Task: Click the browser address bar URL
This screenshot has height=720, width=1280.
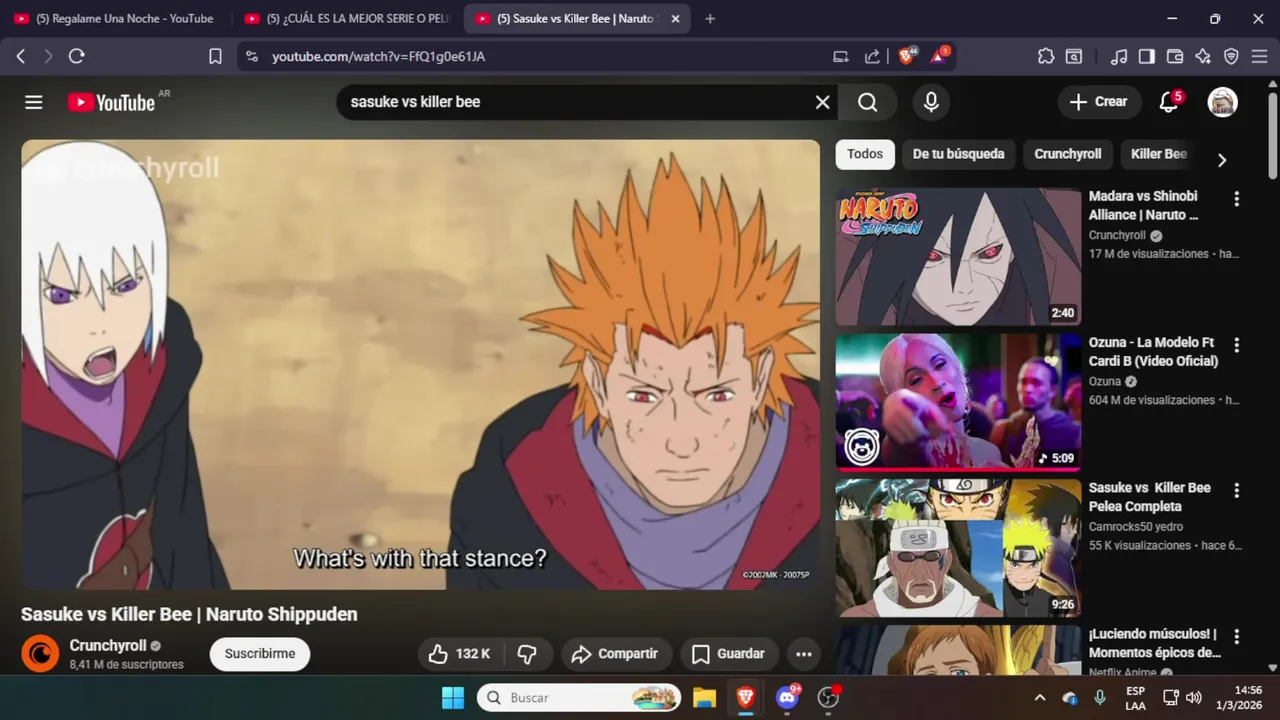Action: tap(378, 57)
